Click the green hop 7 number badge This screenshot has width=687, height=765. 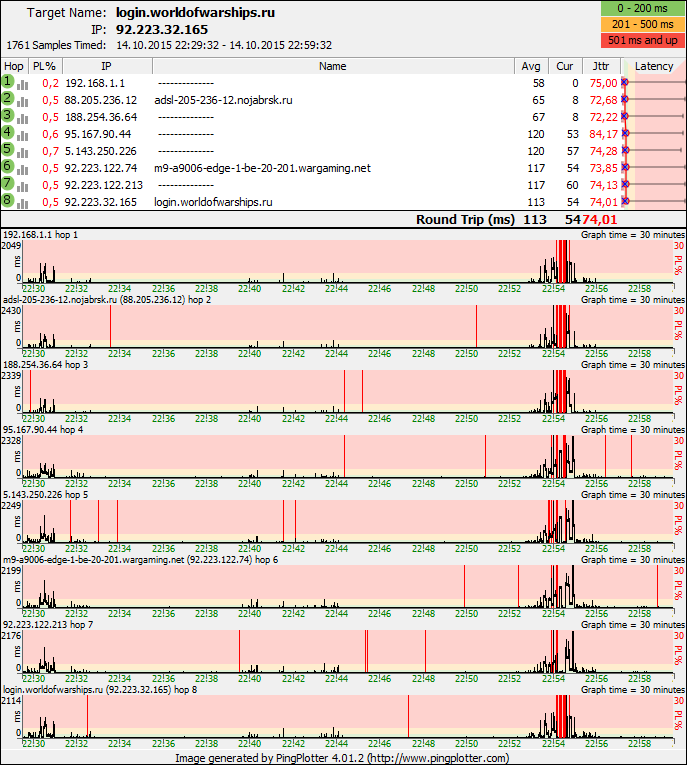(x=7, y=183)
